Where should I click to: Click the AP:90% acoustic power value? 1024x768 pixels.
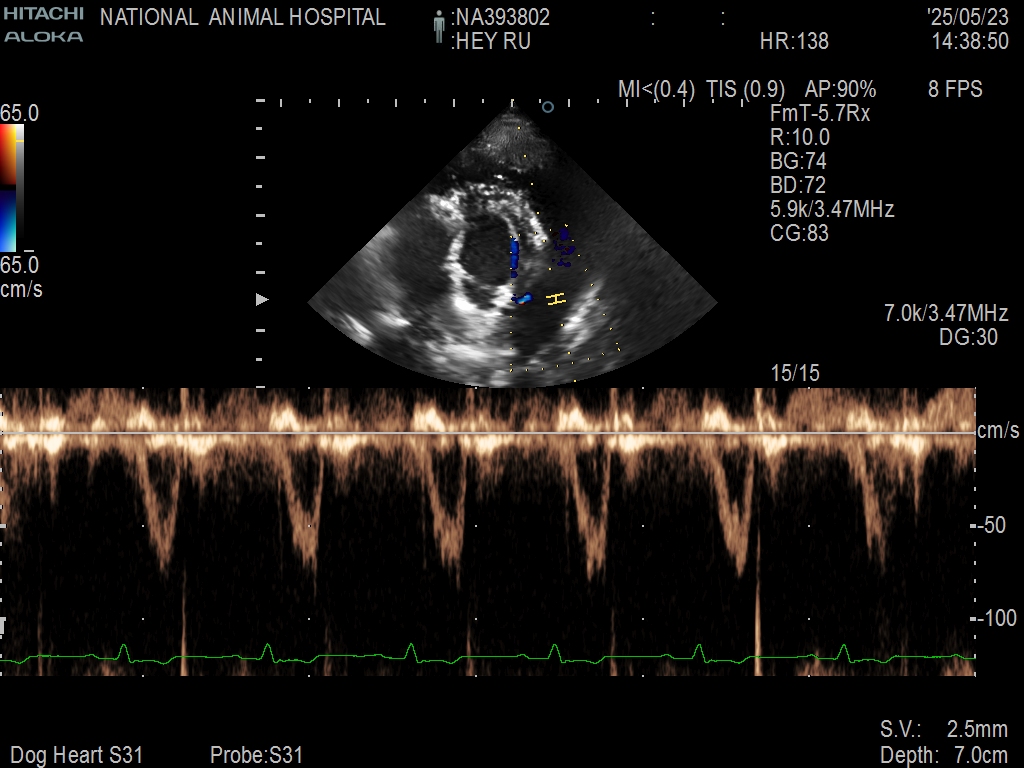point(840,89)
